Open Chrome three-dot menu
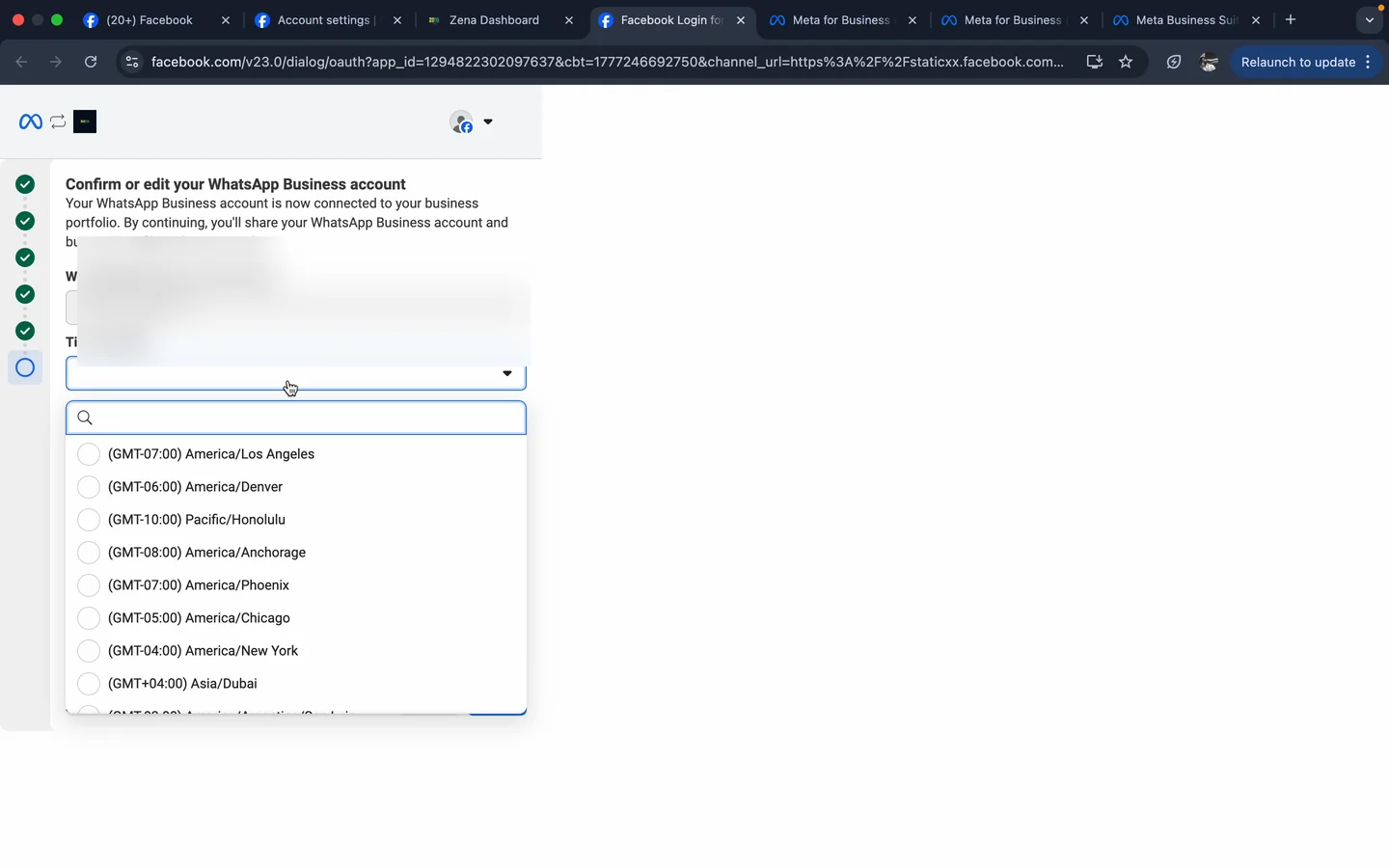The image size is (1389, 868). point(1368,62)
